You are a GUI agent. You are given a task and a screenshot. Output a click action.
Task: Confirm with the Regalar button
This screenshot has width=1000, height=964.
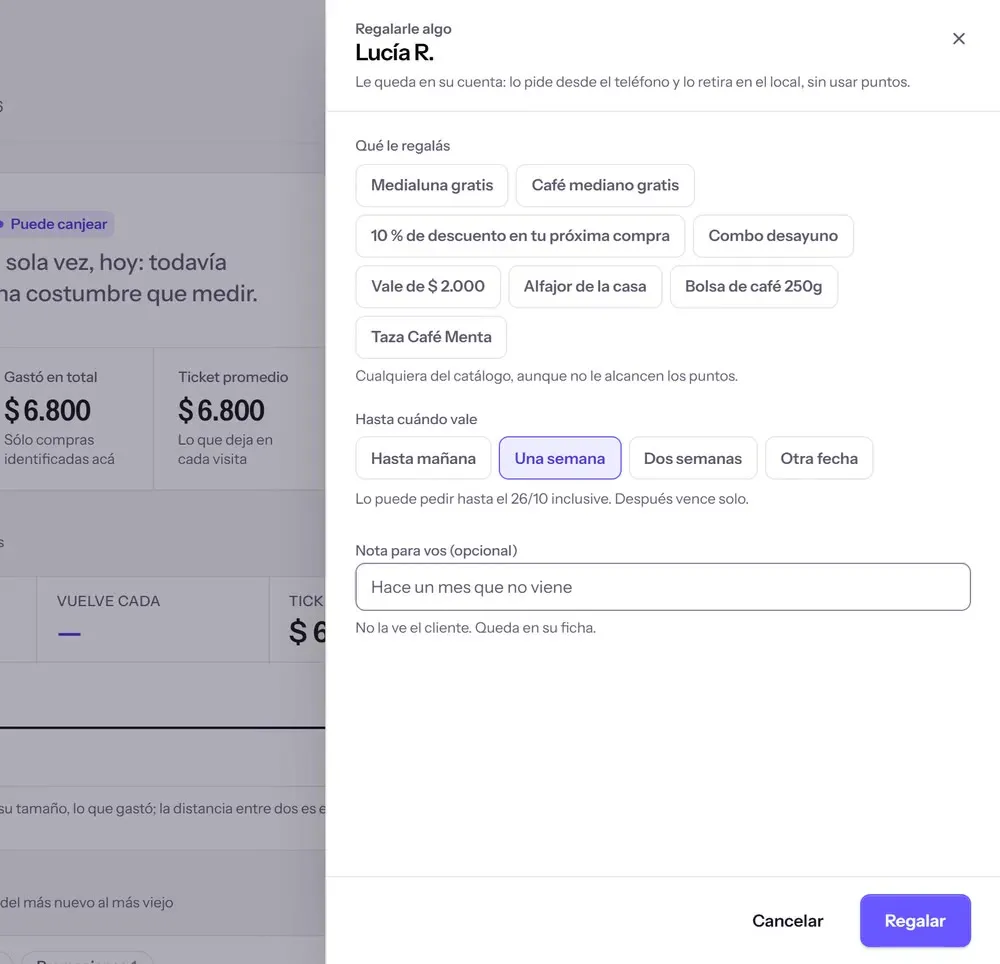tap(915, 921)
